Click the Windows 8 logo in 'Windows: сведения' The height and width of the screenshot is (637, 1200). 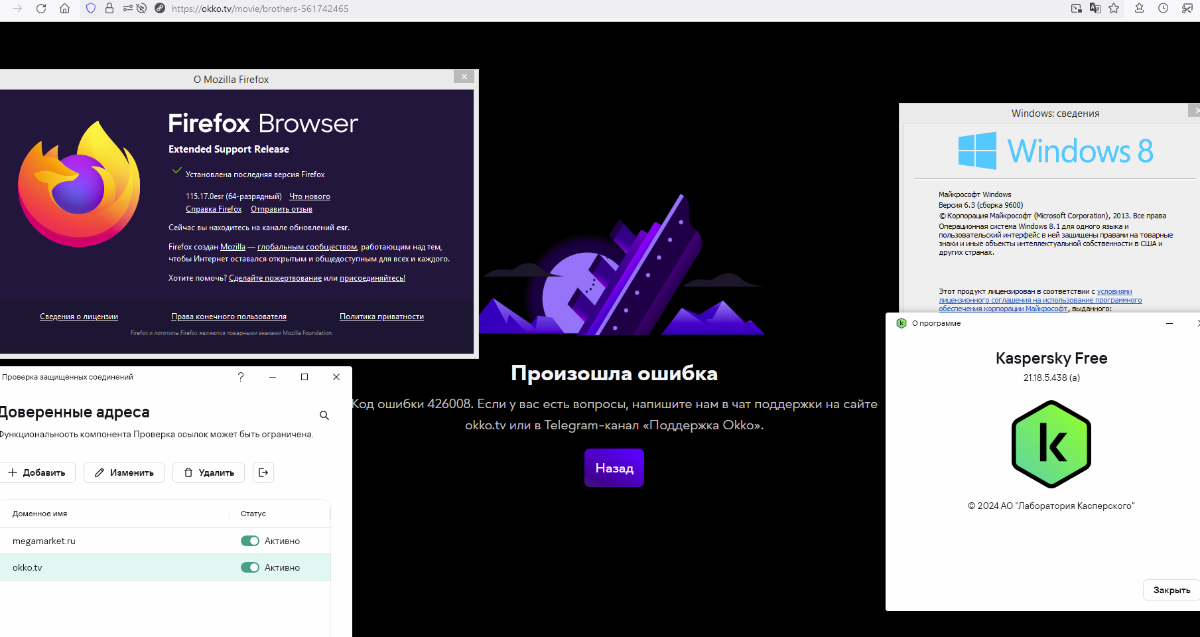coord(1056,150)
